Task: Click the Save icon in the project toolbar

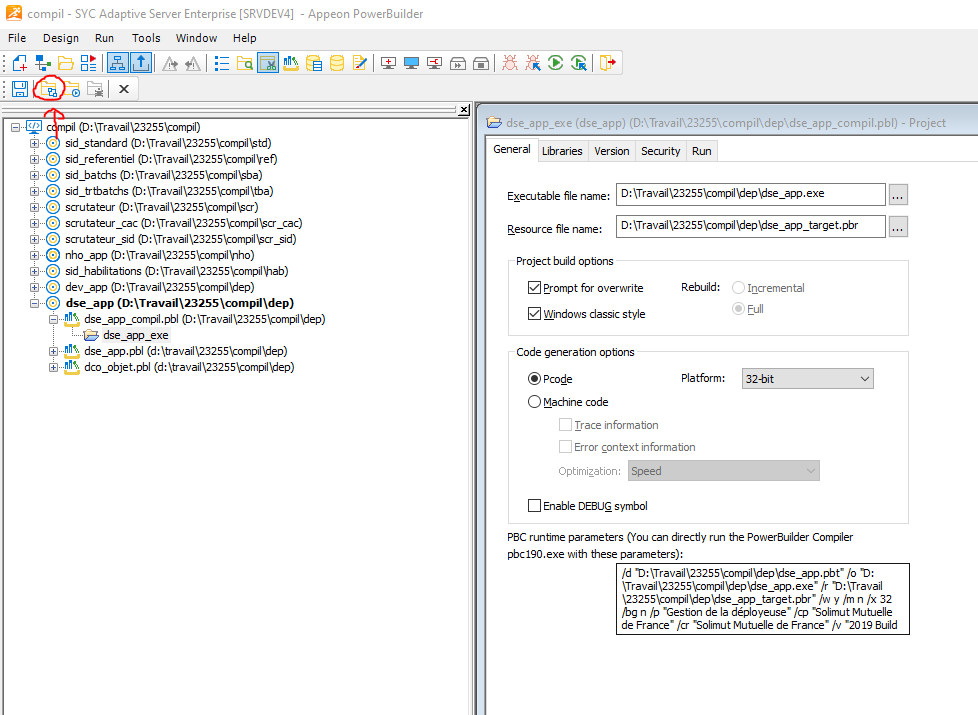Action: (20, 89)
